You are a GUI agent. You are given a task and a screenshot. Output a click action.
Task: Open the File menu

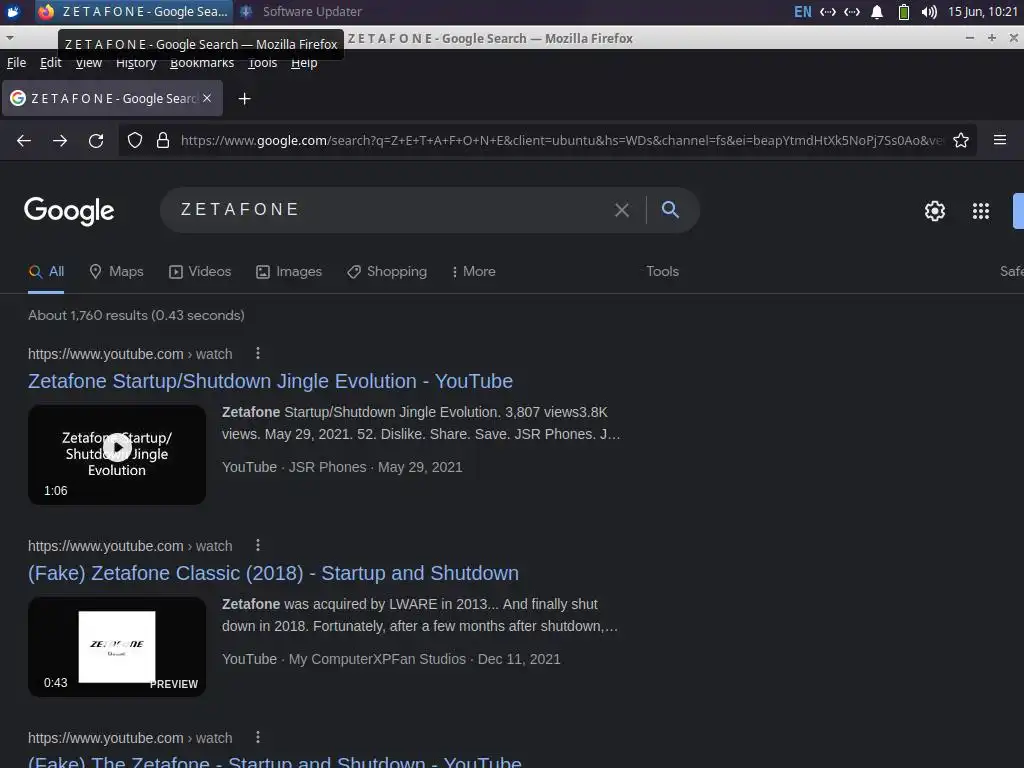point(16,63)
